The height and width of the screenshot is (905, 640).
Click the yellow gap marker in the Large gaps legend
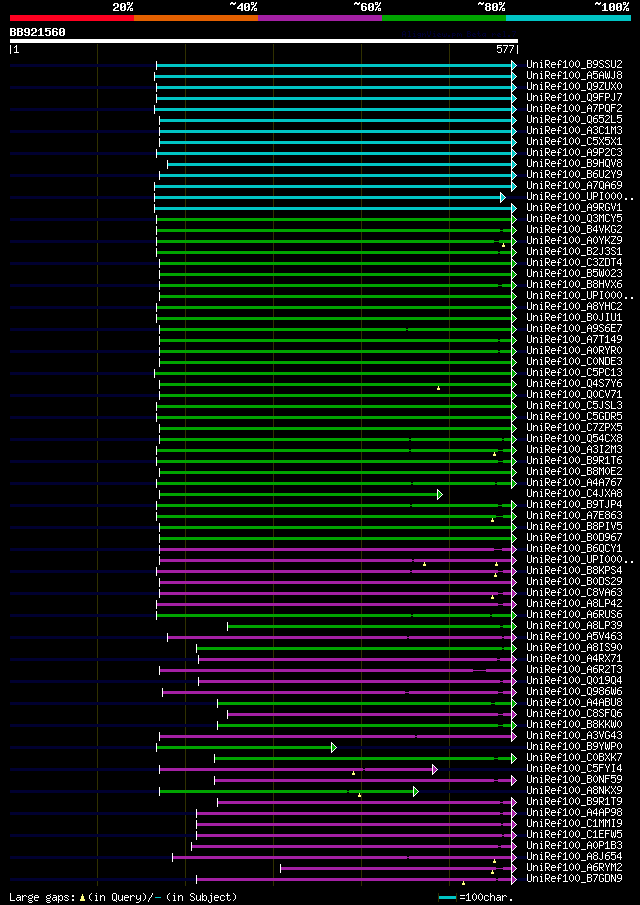point(83,897)
